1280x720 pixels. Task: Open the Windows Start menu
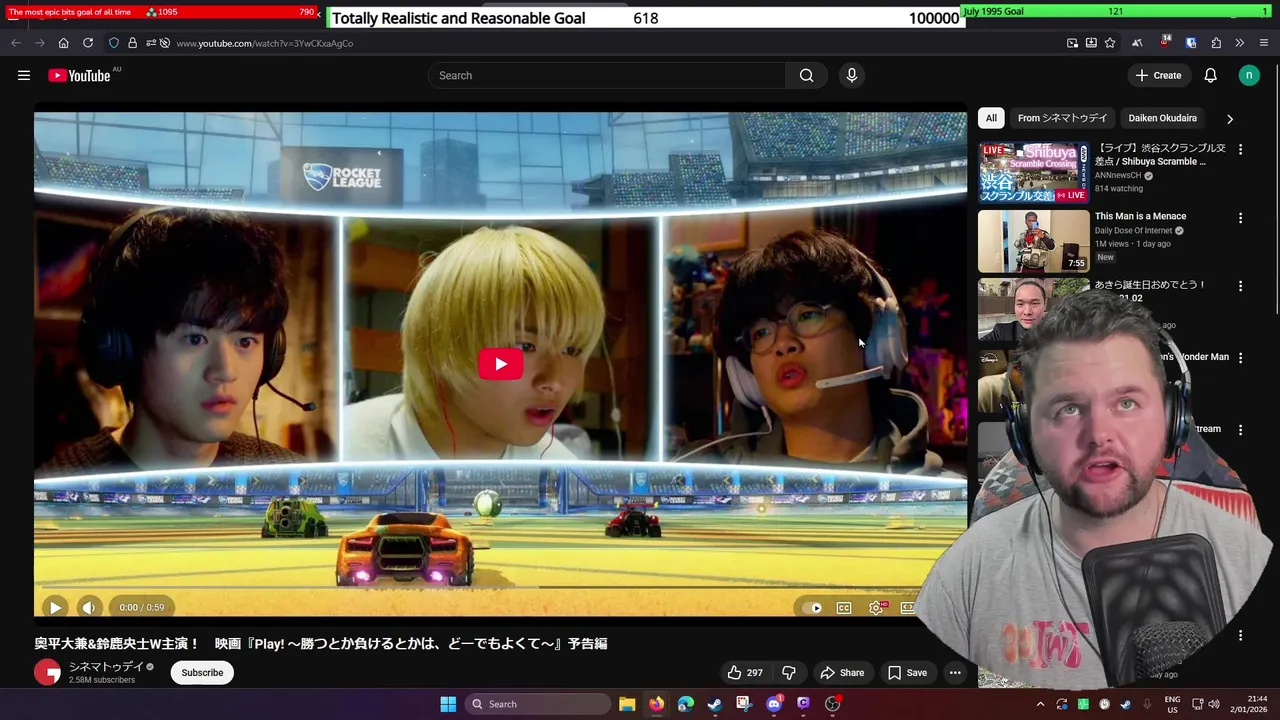point(448,704)
